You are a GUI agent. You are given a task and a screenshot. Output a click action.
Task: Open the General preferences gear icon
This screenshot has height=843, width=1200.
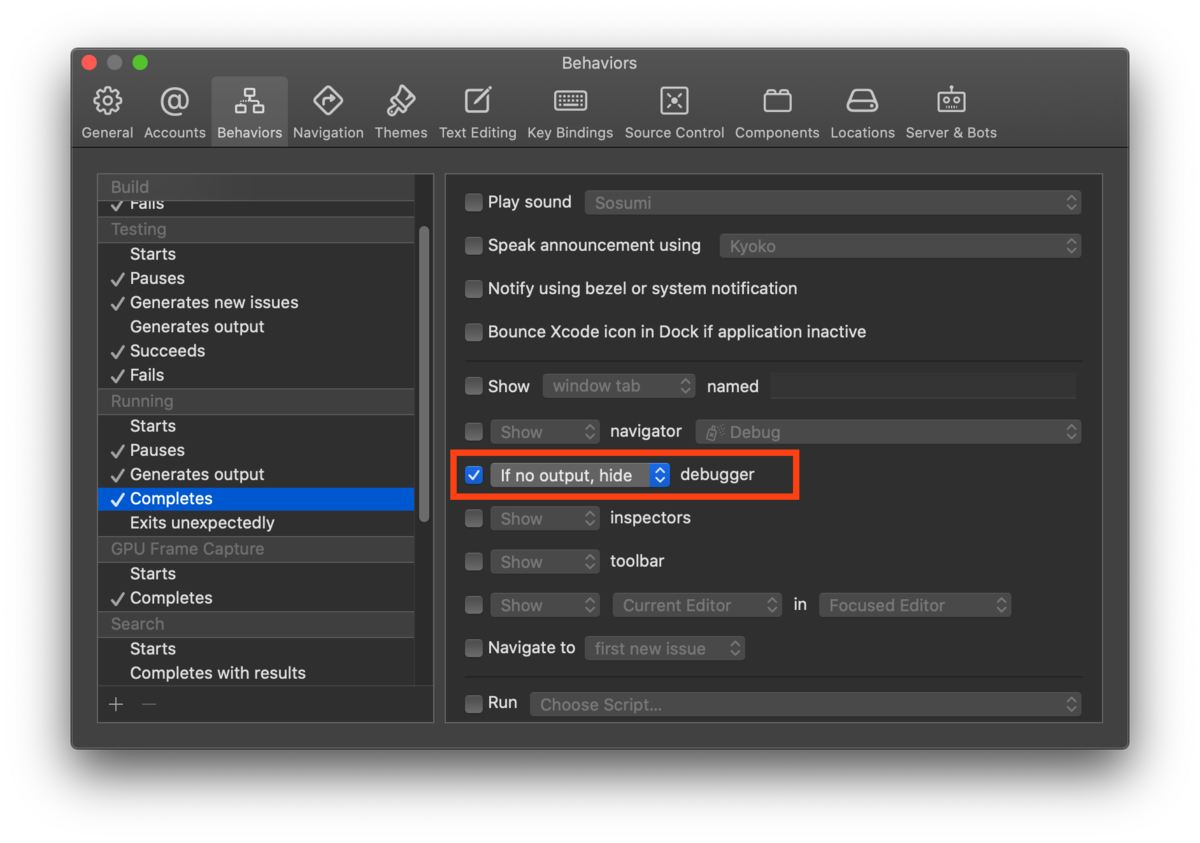pos(107,101)
